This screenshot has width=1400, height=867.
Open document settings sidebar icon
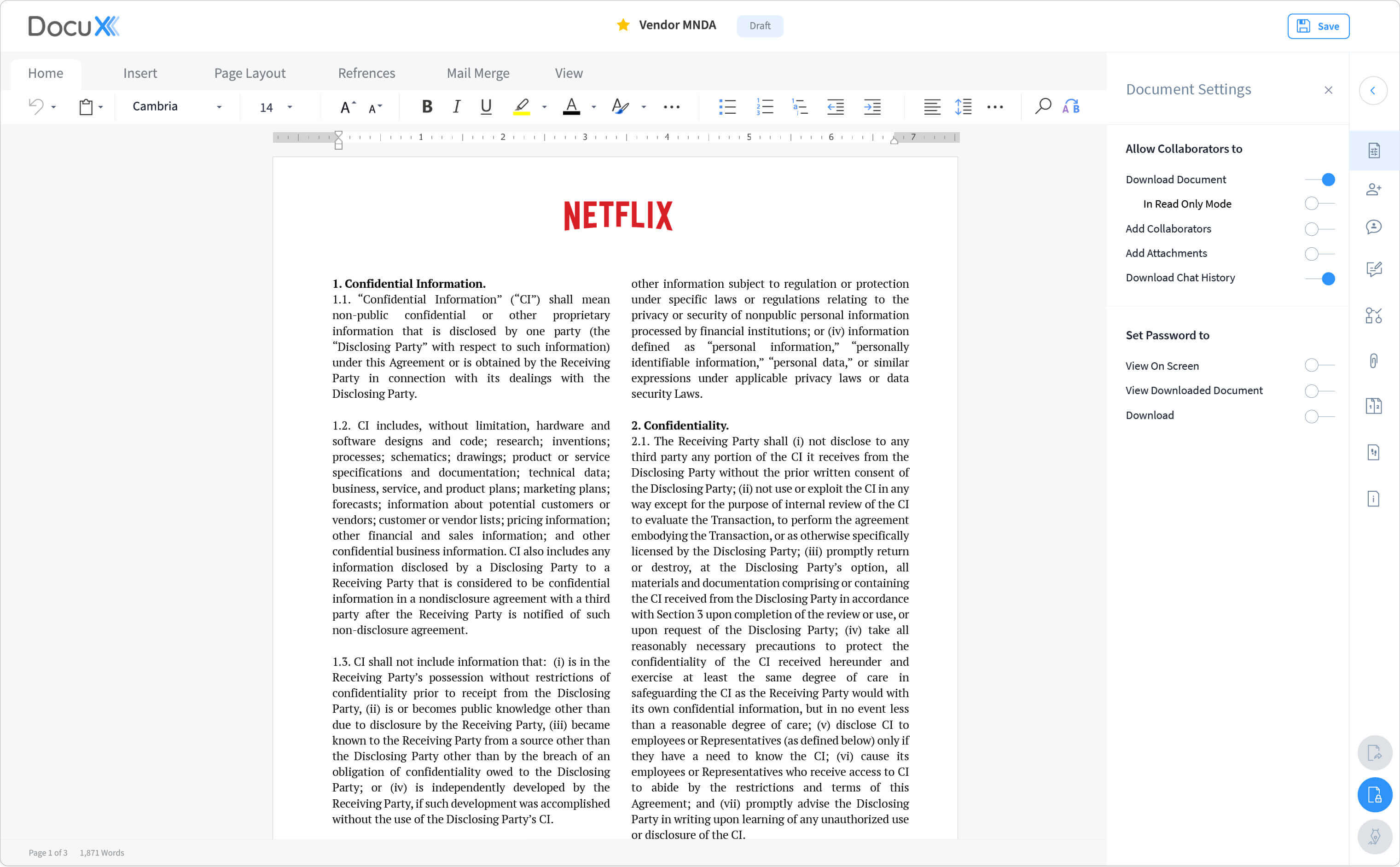coord(1374,151)
